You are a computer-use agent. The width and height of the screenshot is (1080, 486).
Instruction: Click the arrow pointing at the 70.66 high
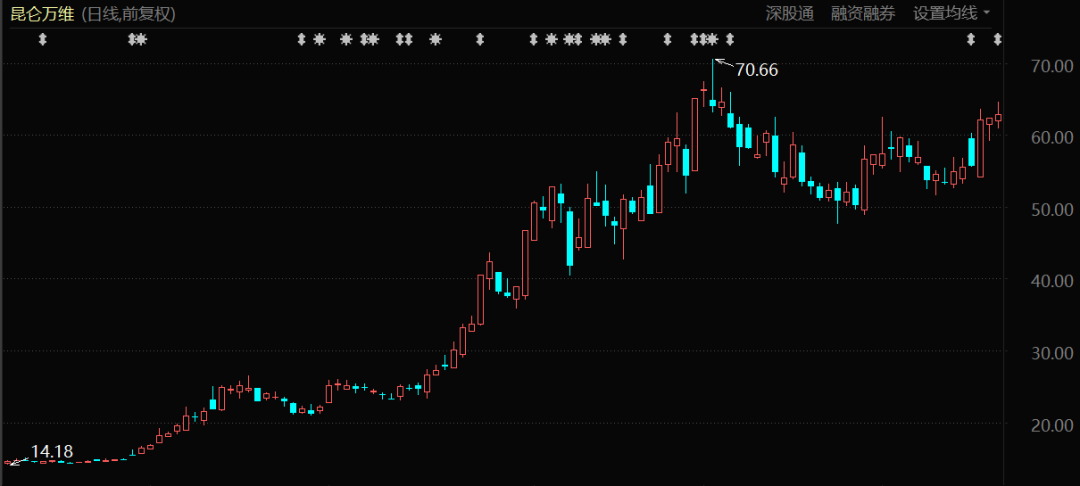(723, 63)
